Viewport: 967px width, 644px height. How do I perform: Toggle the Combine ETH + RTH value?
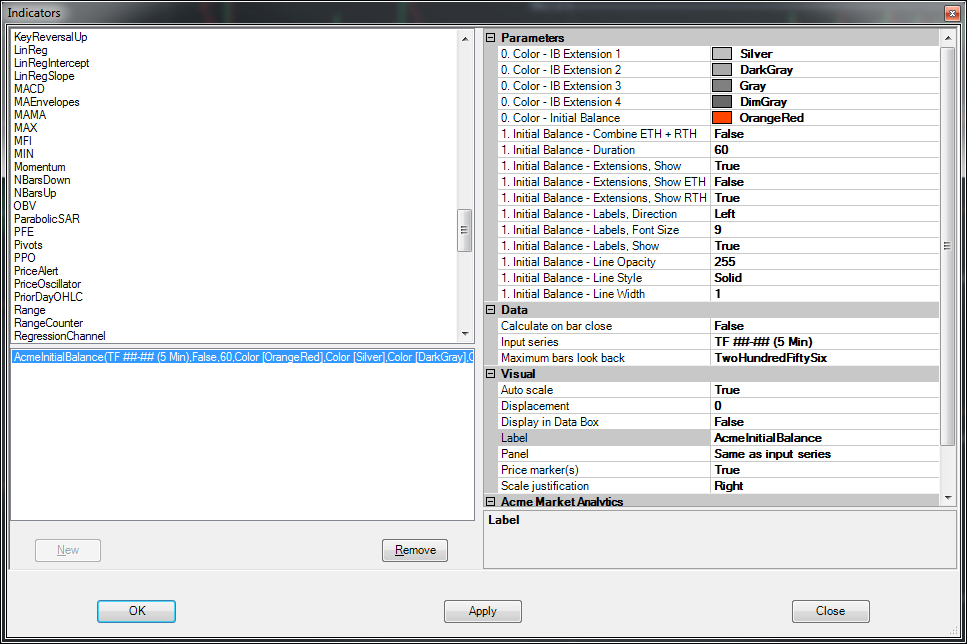(x=824, y=134)
